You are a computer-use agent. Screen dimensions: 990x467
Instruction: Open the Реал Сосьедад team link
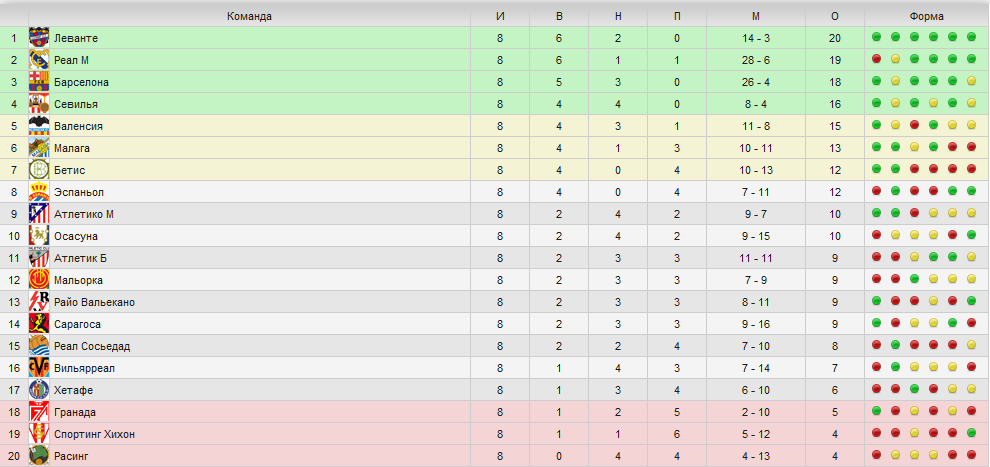[92, 346]
